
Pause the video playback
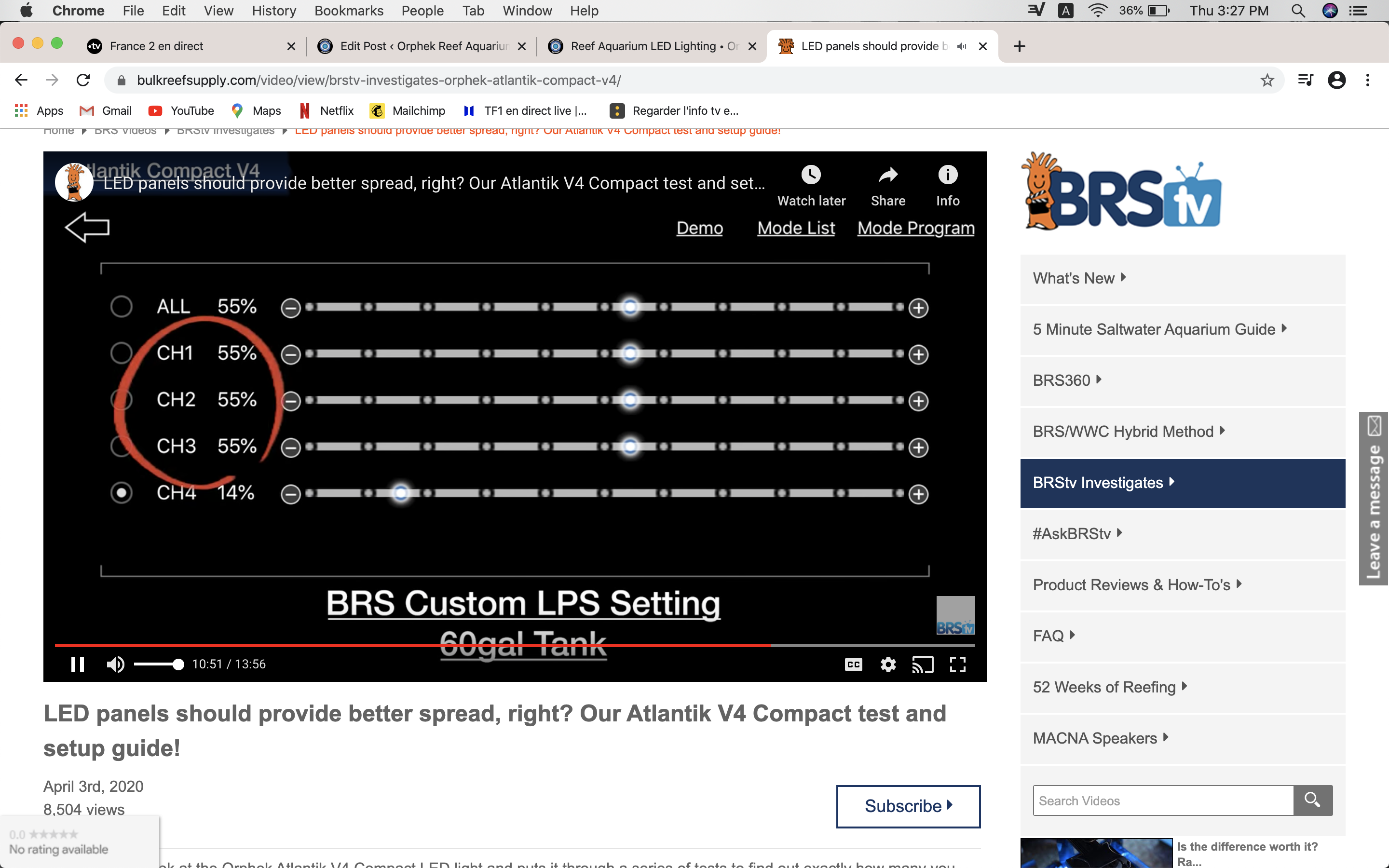click(x=78, y=664)
